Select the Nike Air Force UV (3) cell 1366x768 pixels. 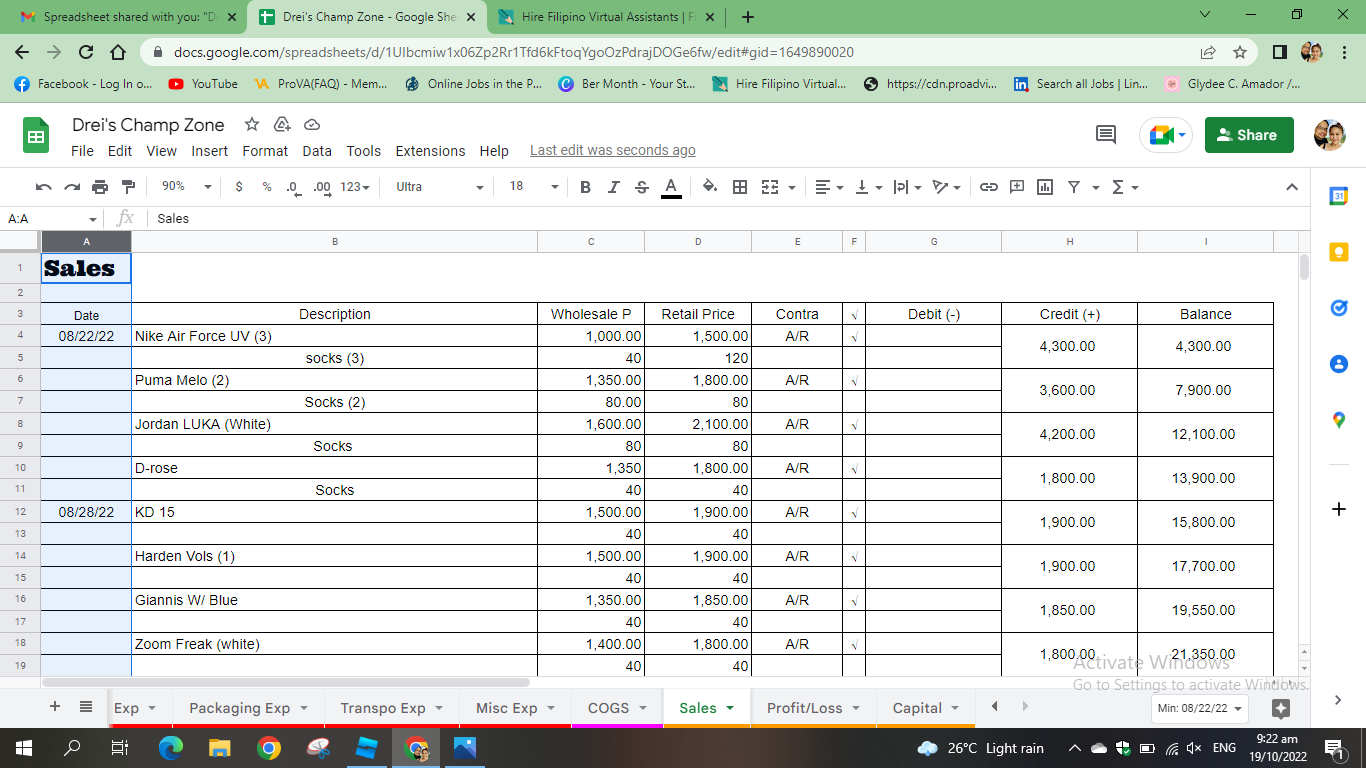(334, 336)
